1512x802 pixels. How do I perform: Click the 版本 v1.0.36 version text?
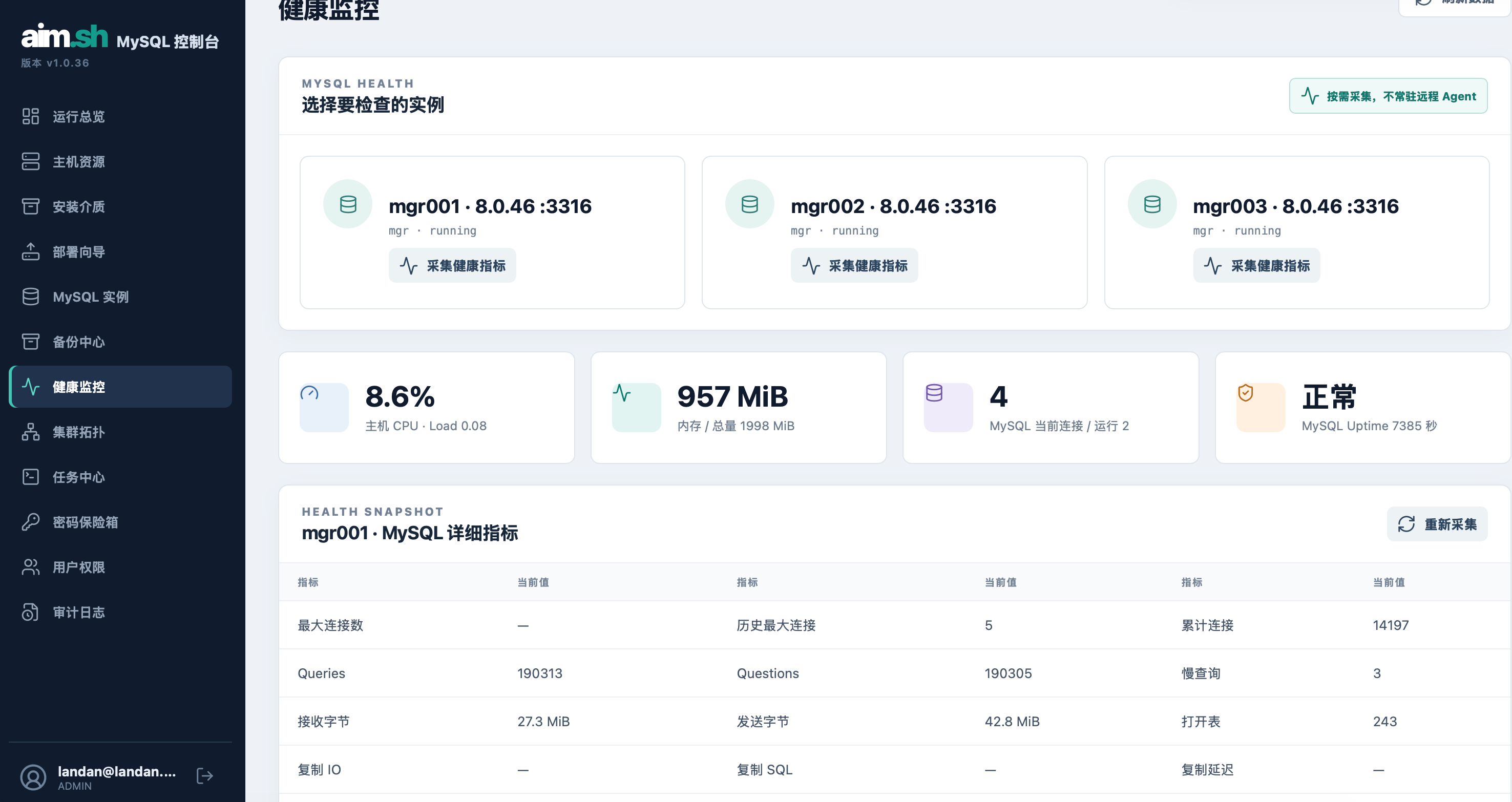pos(55,63)
